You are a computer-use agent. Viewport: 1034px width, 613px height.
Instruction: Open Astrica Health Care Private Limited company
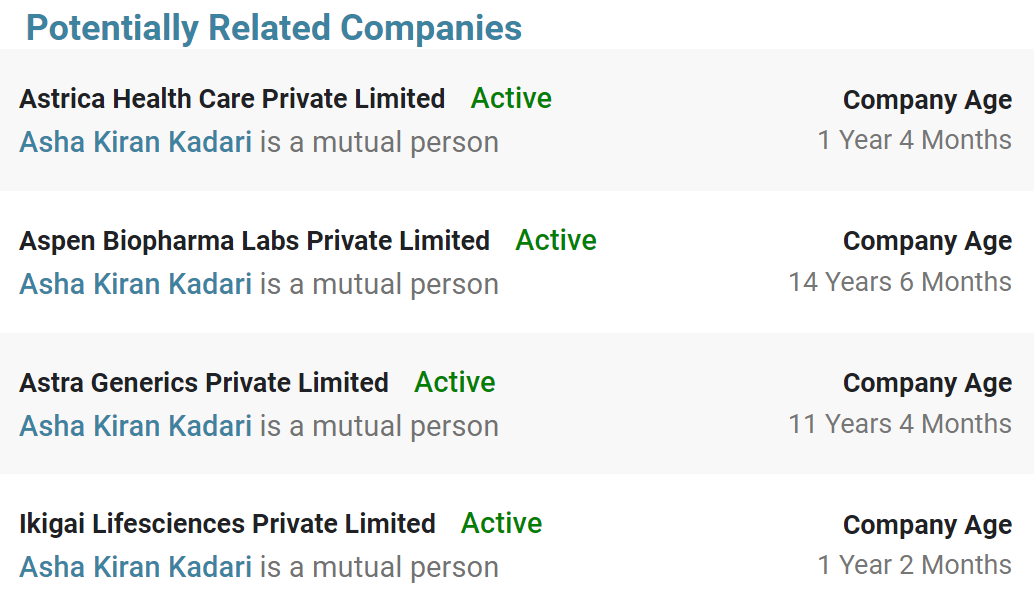232,99
